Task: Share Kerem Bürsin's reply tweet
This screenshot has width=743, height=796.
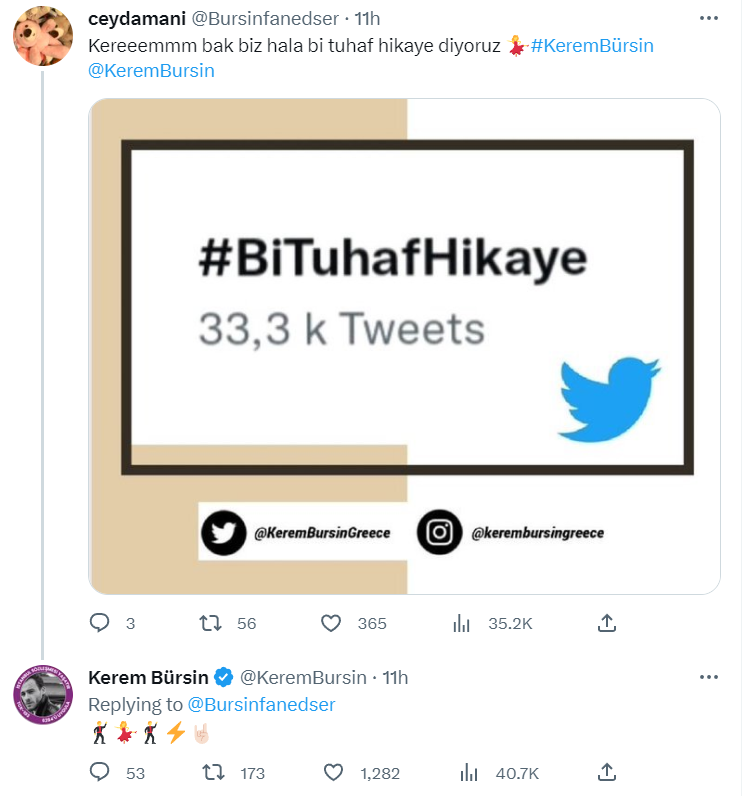Action: click(x=605, y=772)
